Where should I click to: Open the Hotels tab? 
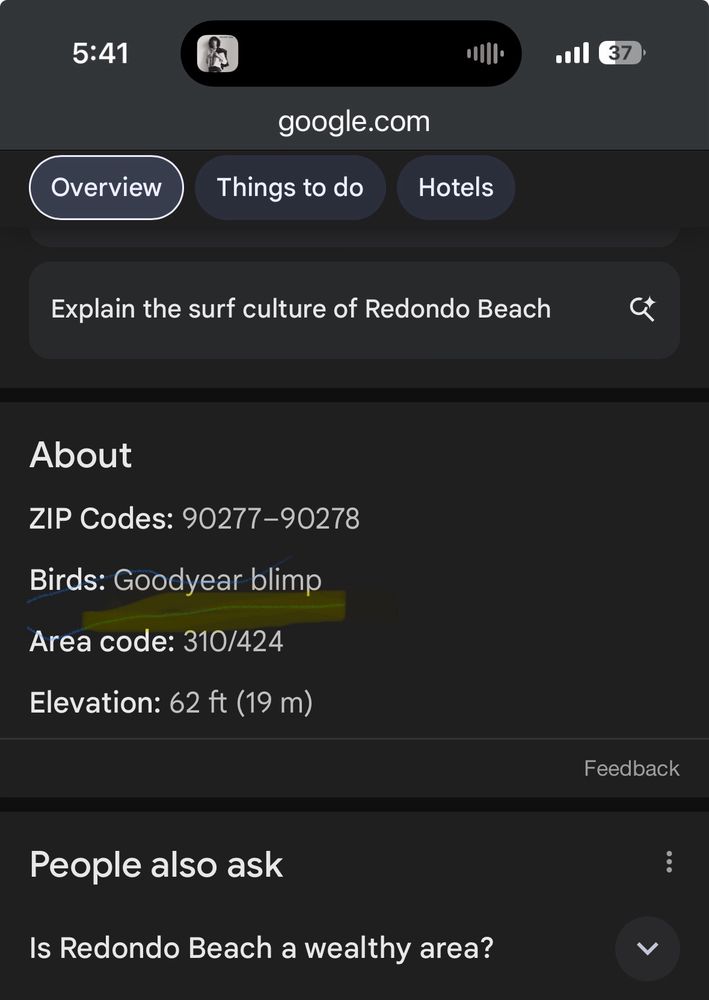click(x=455, y=187)
